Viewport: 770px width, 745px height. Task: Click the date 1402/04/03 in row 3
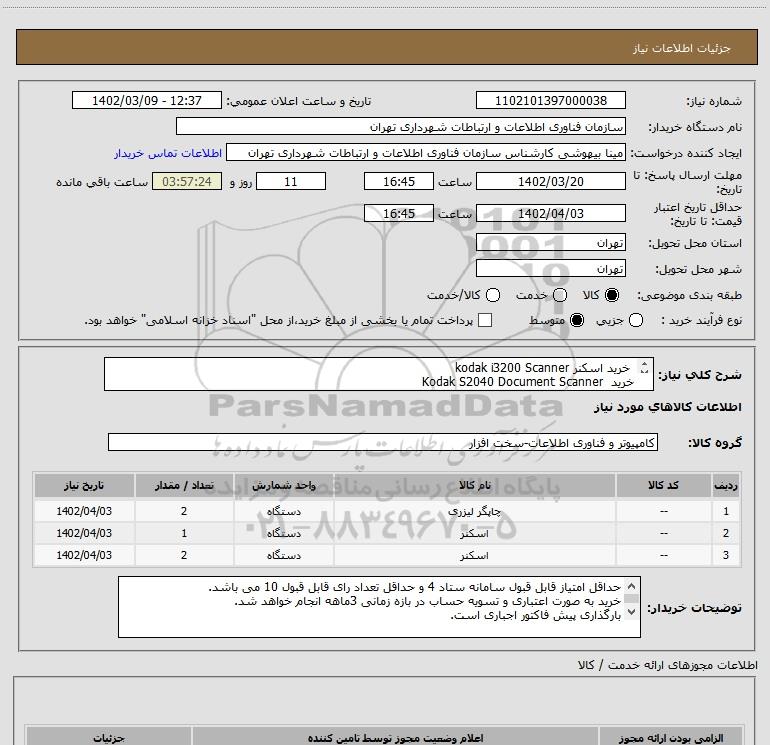[x=84, y=555]
